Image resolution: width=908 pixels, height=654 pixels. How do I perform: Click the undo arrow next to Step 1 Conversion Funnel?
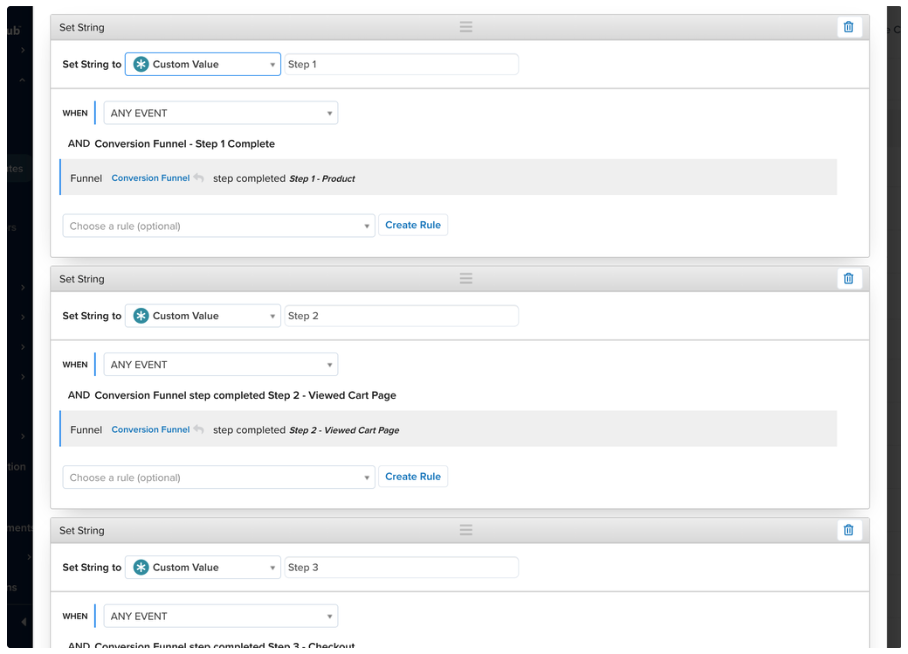click(x=199, y=178)
